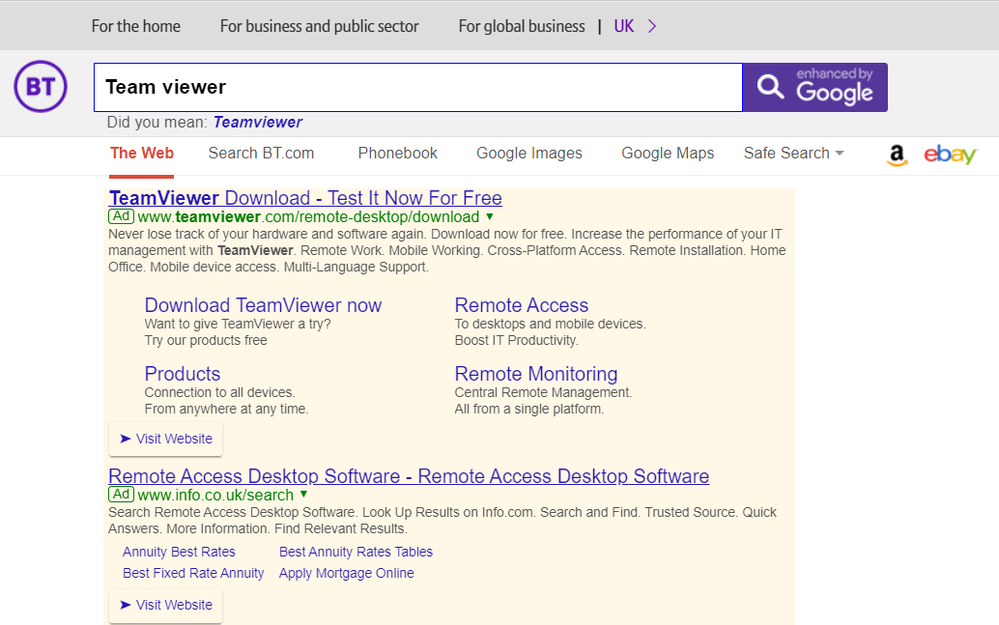Switch to the Google Images tab
Viewport: 999px width, 625px height.
click(529, 153)
